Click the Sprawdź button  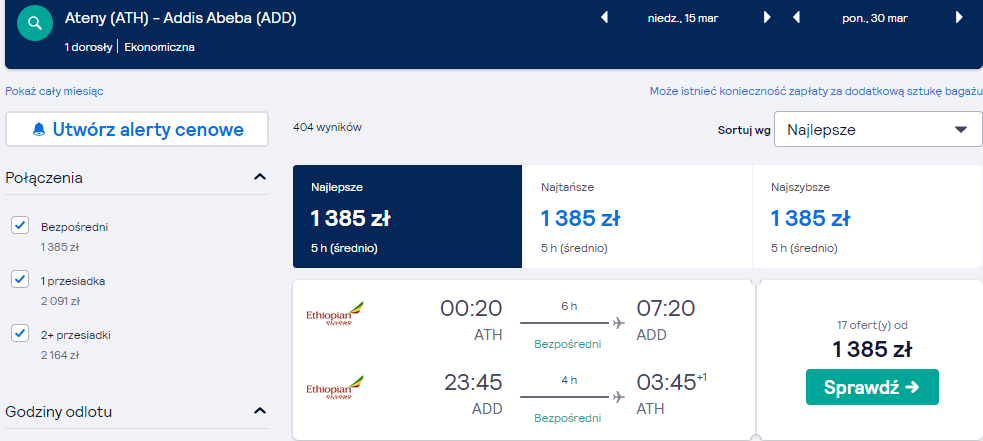coord(872,387)
